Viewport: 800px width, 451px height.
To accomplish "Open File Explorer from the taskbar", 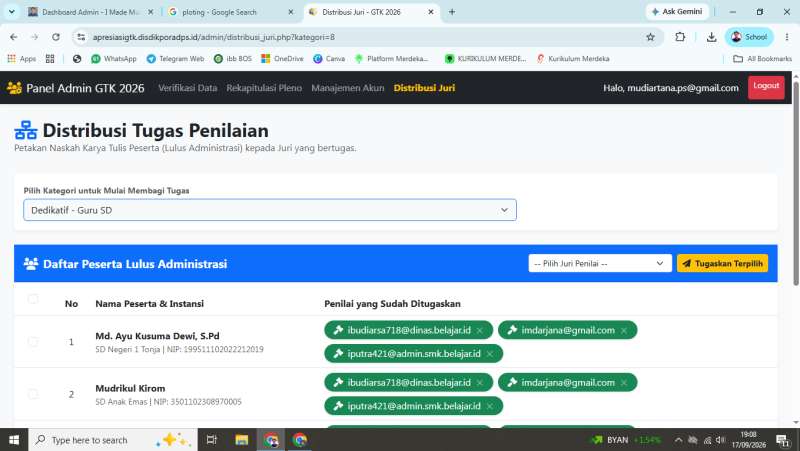I will pos(241,440).
